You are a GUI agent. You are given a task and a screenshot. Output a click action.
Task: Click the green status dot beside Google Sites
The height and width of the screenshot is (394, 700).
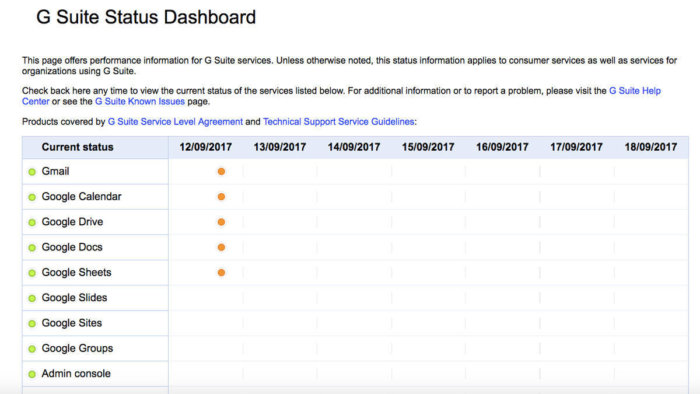32,323
